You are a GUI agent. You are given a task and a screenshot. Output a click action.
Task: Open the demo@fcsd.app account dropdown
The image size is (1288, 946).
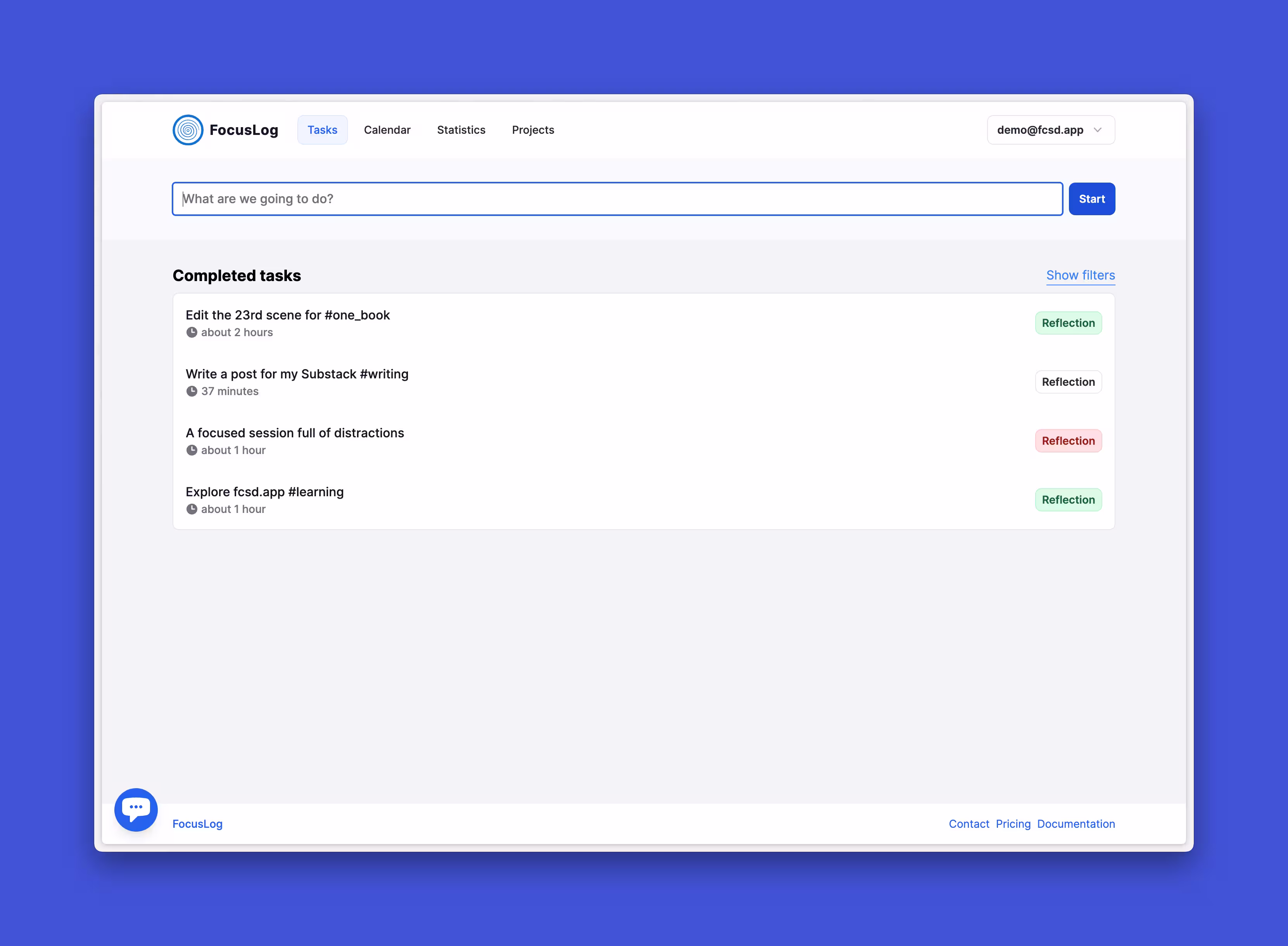(1050, 130)
